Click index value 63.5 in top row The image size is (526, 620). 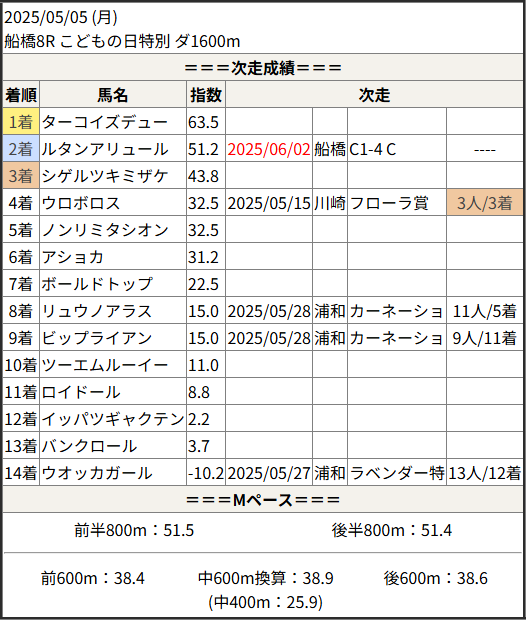click(203, 122)
